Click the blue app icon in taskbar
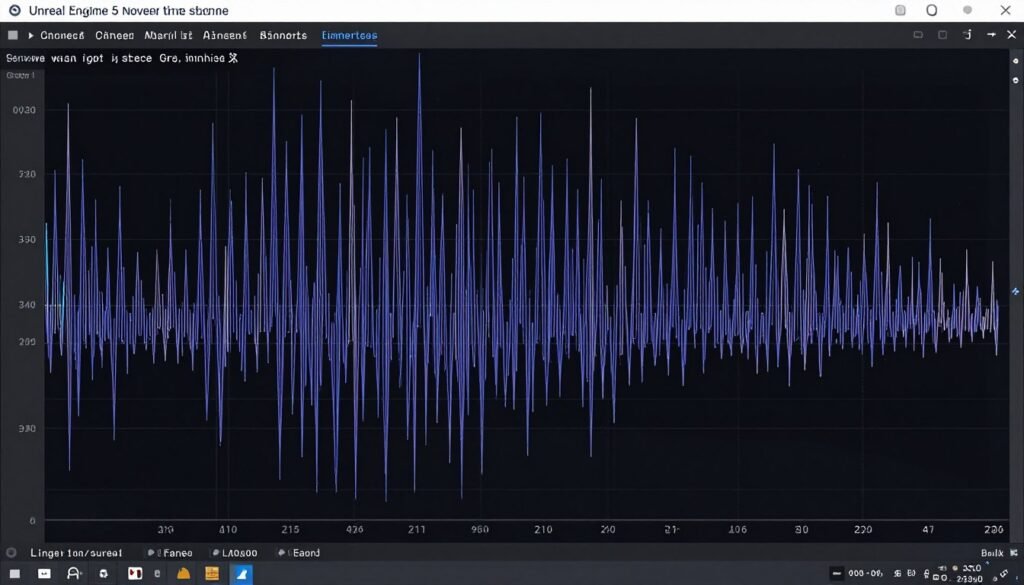 click(x=242, y=574)
